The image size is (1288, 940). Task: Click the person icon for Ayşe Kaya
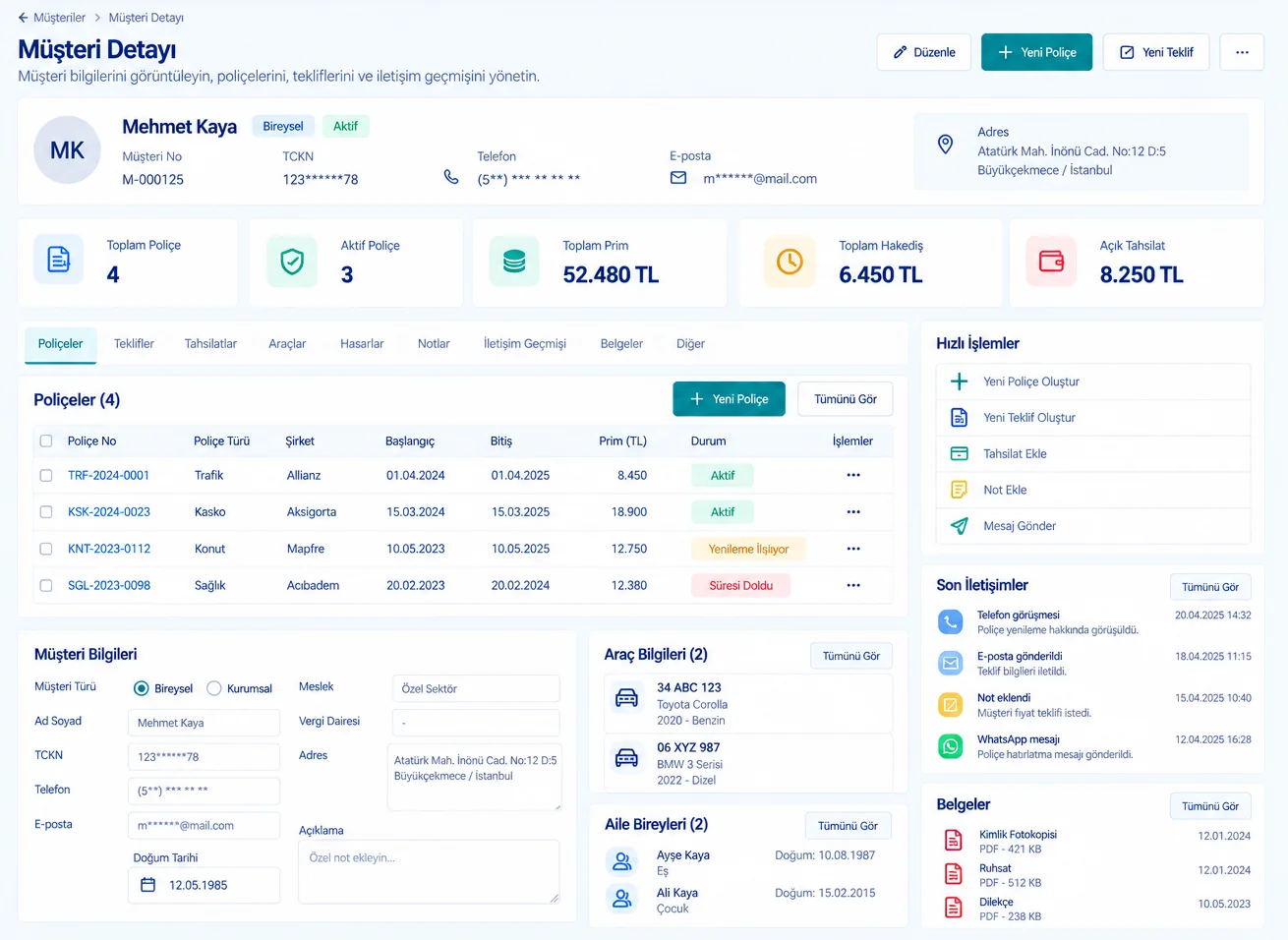point(622,861)
